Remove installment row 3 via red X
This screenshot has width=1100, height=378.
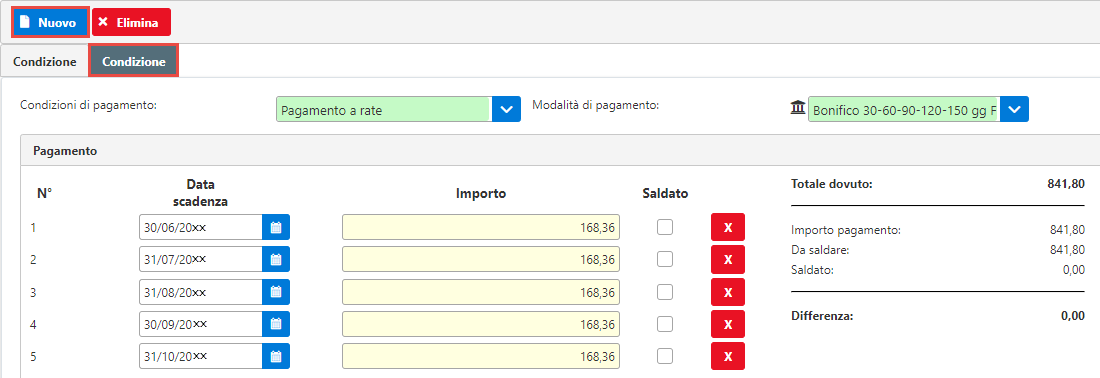coord(727,292)
